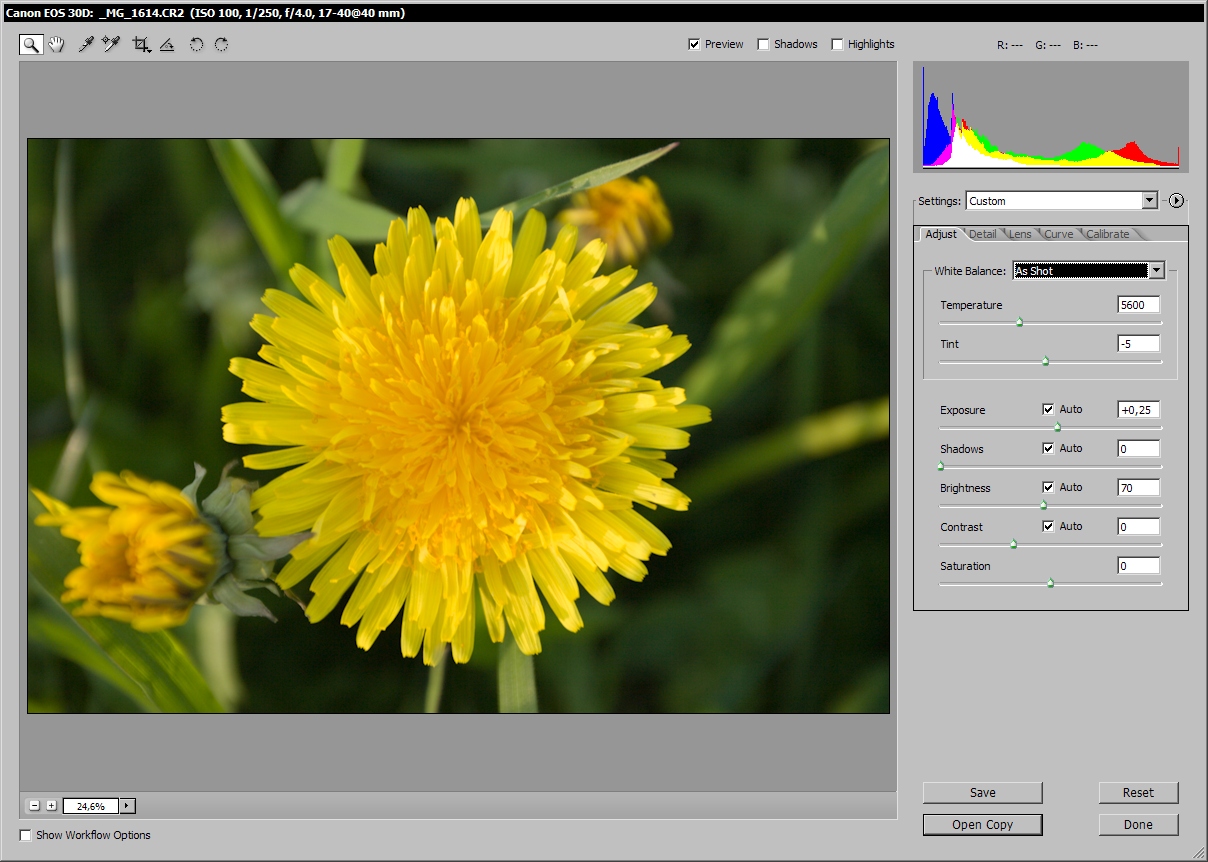1208x862 pixels.
Task: Click the Brightness value field
Action: coord(1138,488)
